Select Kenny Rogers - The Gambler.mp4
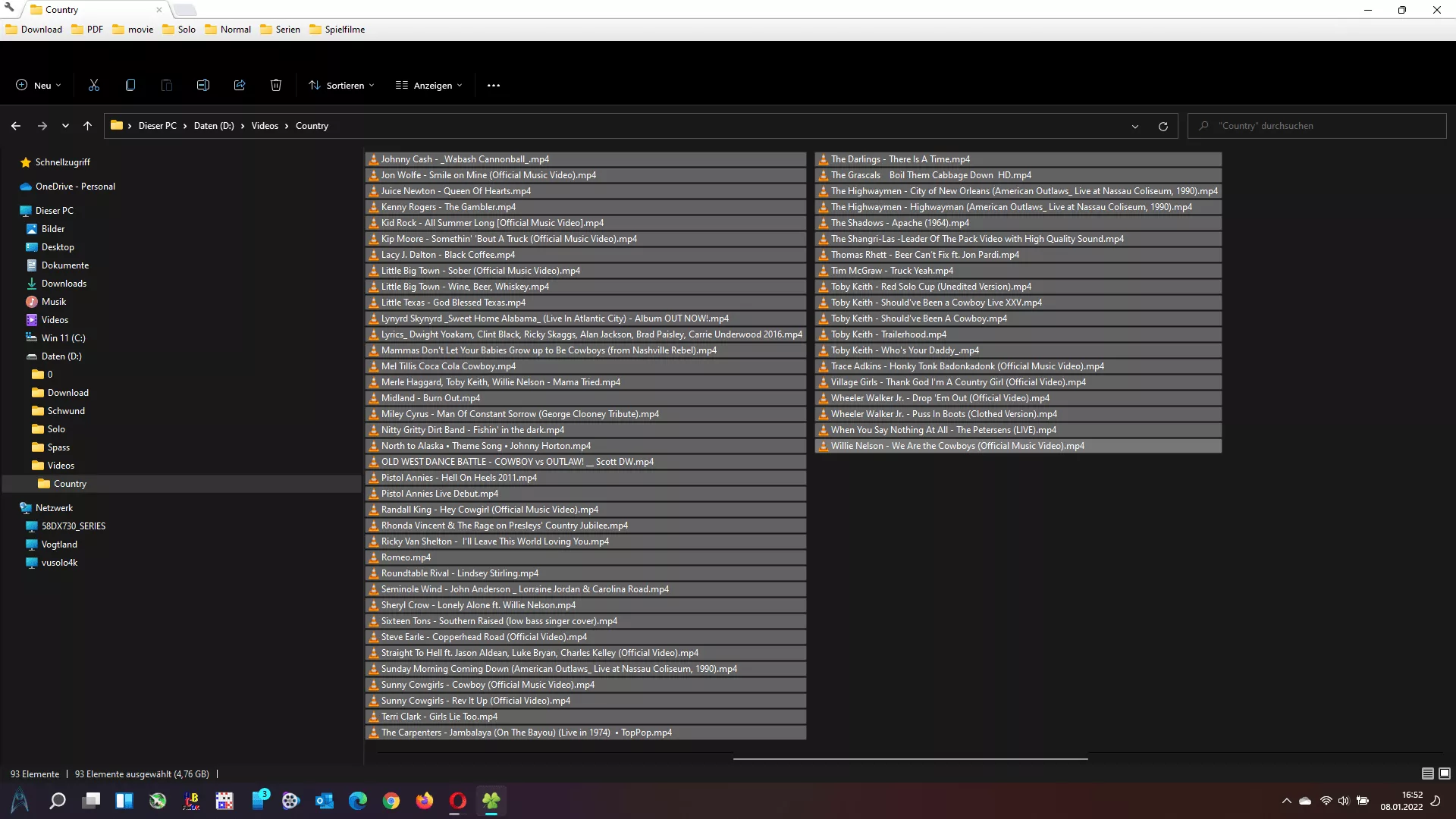1456x819 pixels. click(585, 207)
